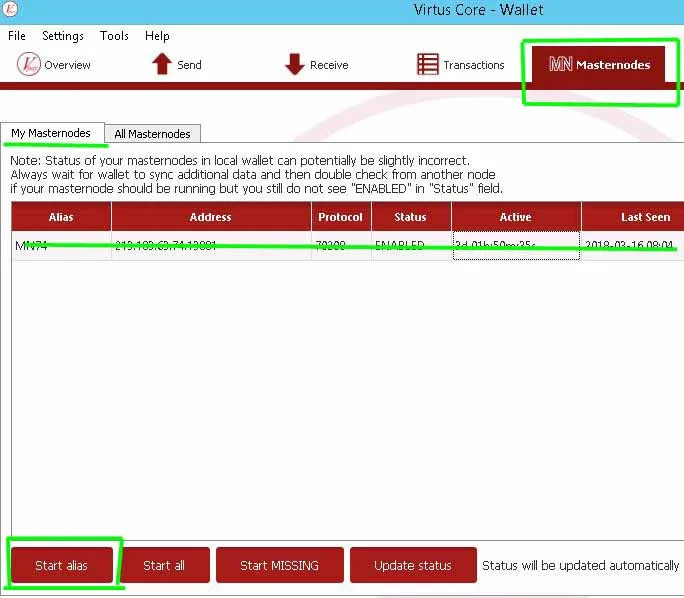Click the Start alias button
Screen dimensions: 684x598
tap(62, 565)
